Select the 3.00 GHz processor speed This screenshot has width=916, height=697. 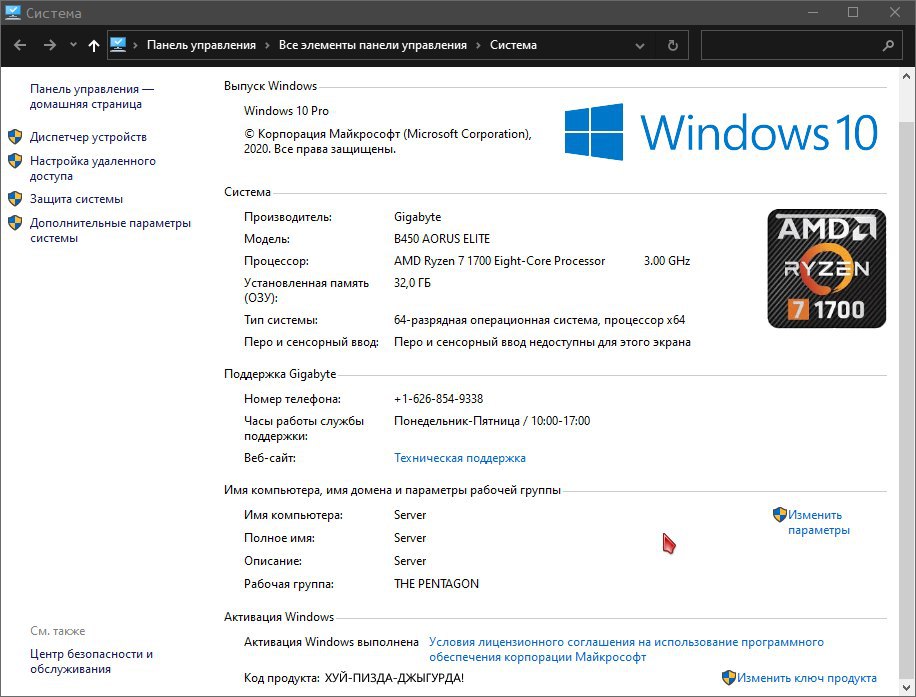pos(667,261)
